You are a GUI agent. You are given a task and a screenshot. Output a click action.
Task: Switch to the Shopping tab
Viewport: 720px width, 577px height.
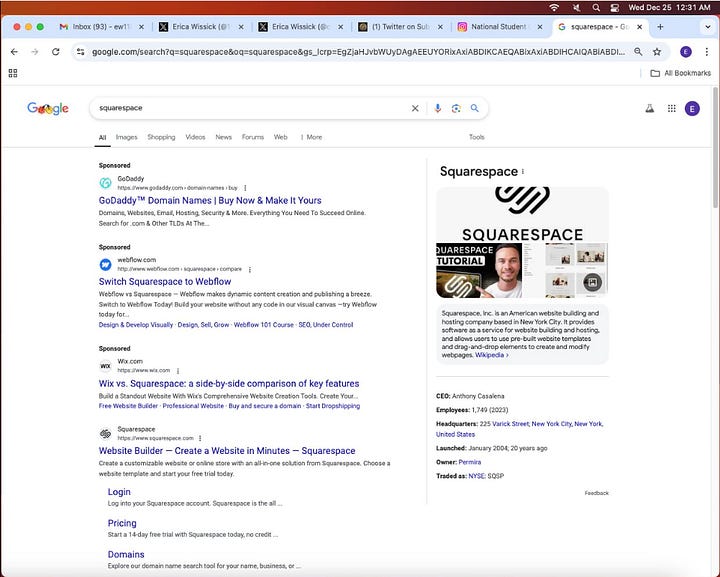(x=161, y=137)
